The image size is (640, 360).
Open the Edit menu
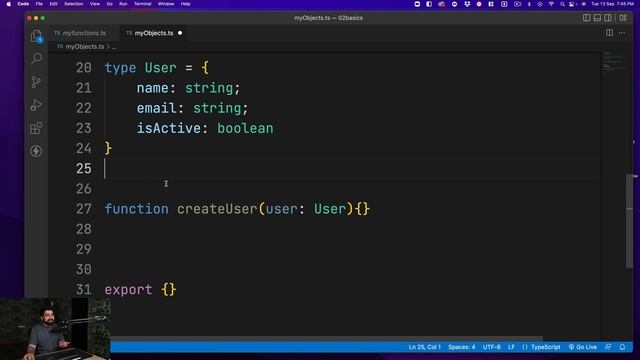(x=53, y=4)
